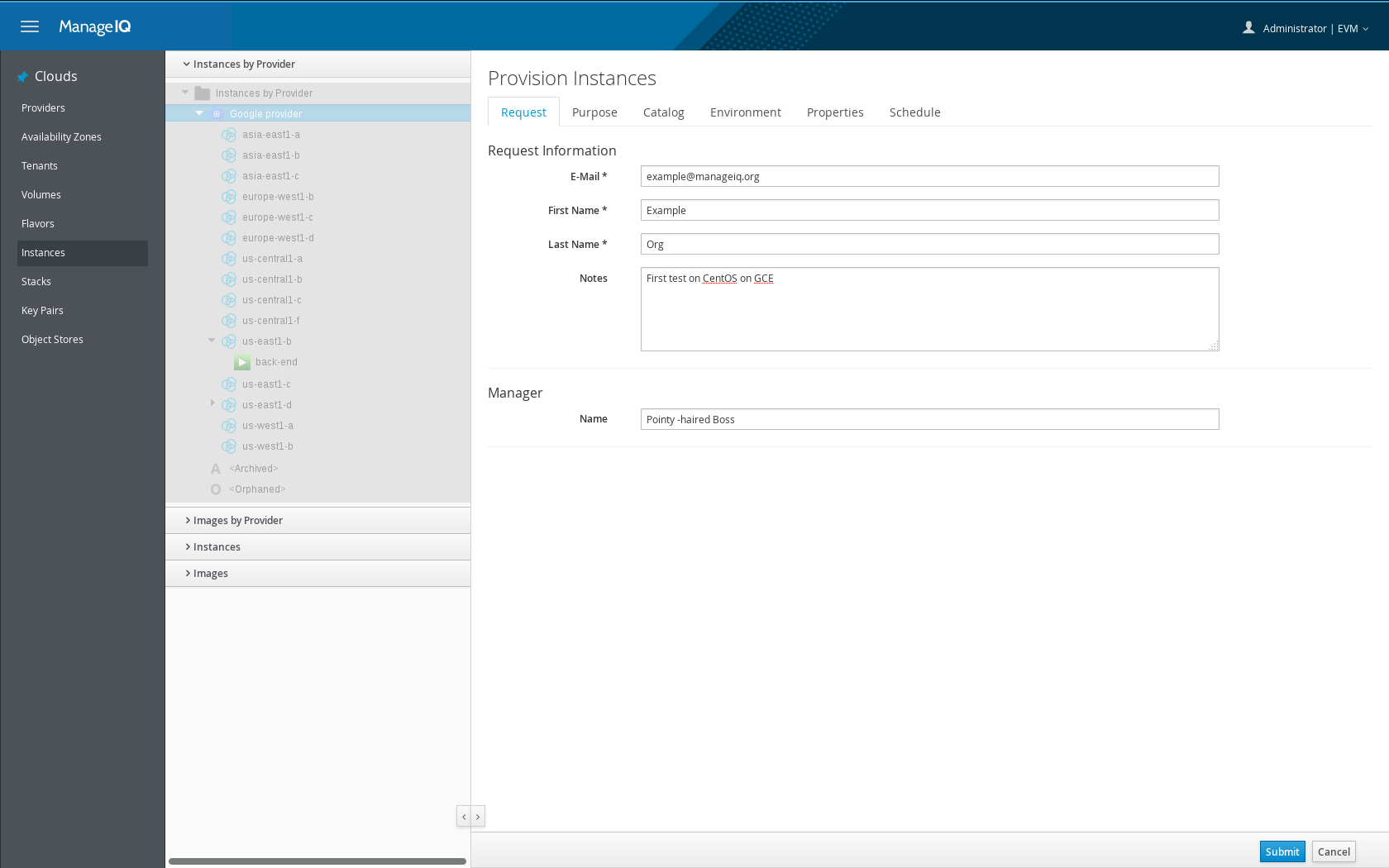Click the left panel collapse arrow

pyautogui.click(x=464, y=817)
